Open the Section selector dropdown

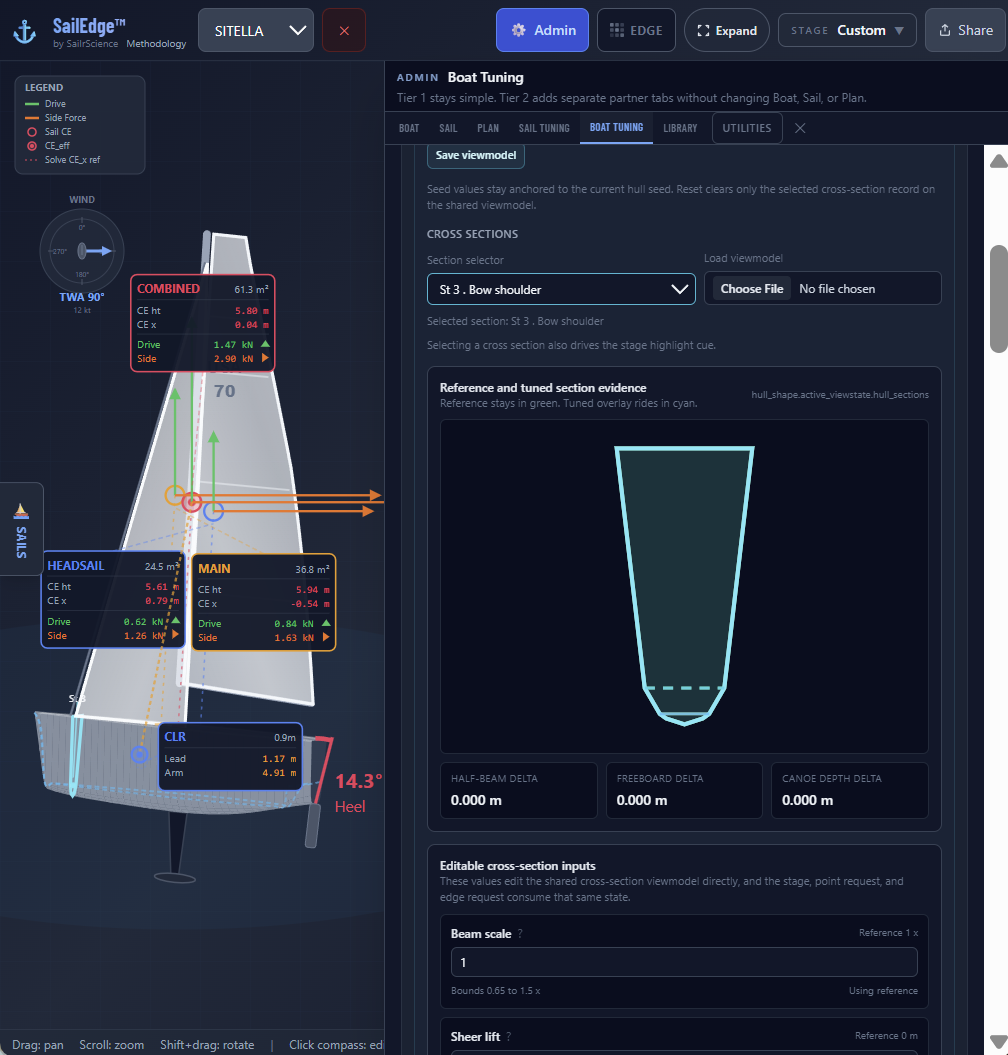[x=561, y=289]
